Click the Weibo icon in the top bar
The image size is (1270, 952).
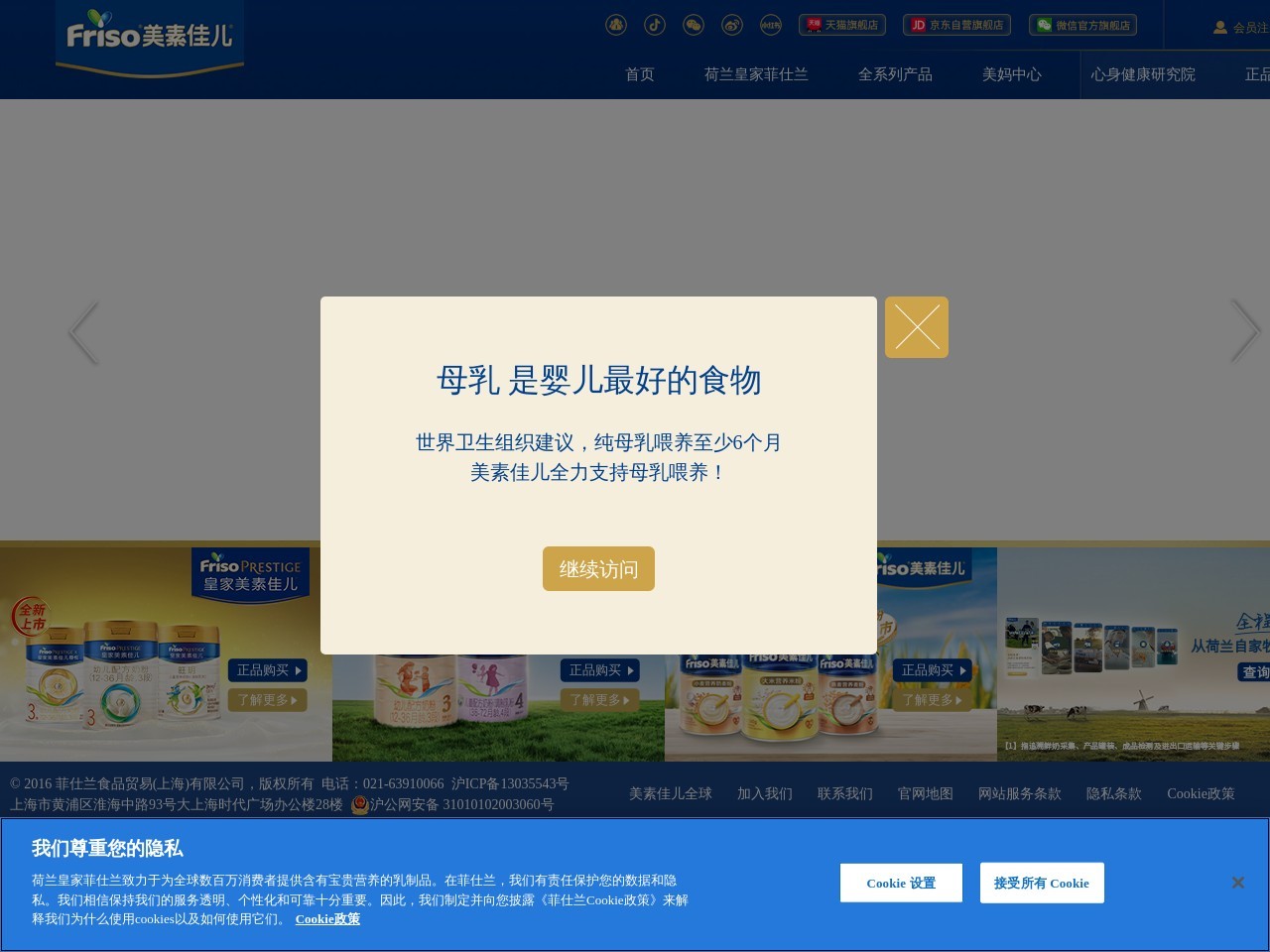click(x=732, y=25)
